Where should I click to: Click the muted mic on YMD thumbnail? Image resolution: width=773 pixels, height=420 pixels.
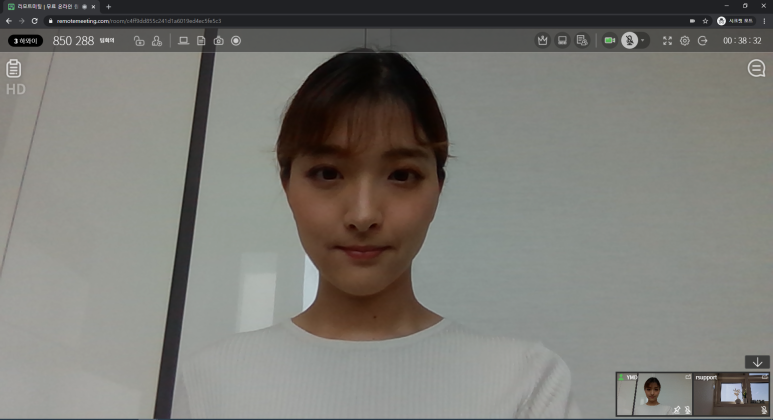point(687,410)
